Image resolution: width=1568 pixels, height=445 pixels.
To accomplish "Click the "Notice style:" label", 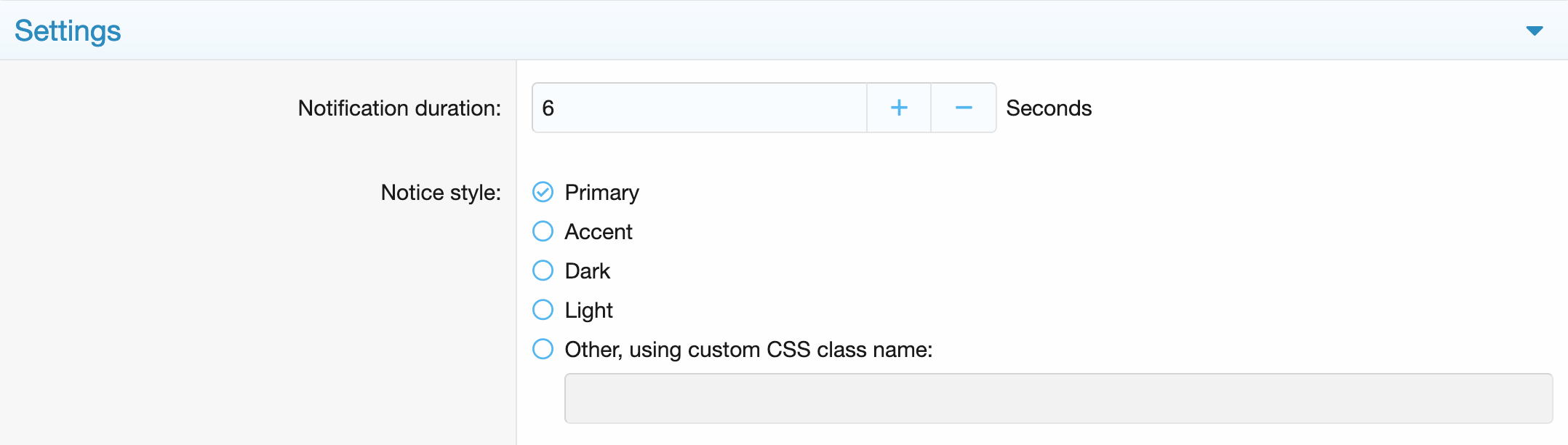I will [441, 193].
